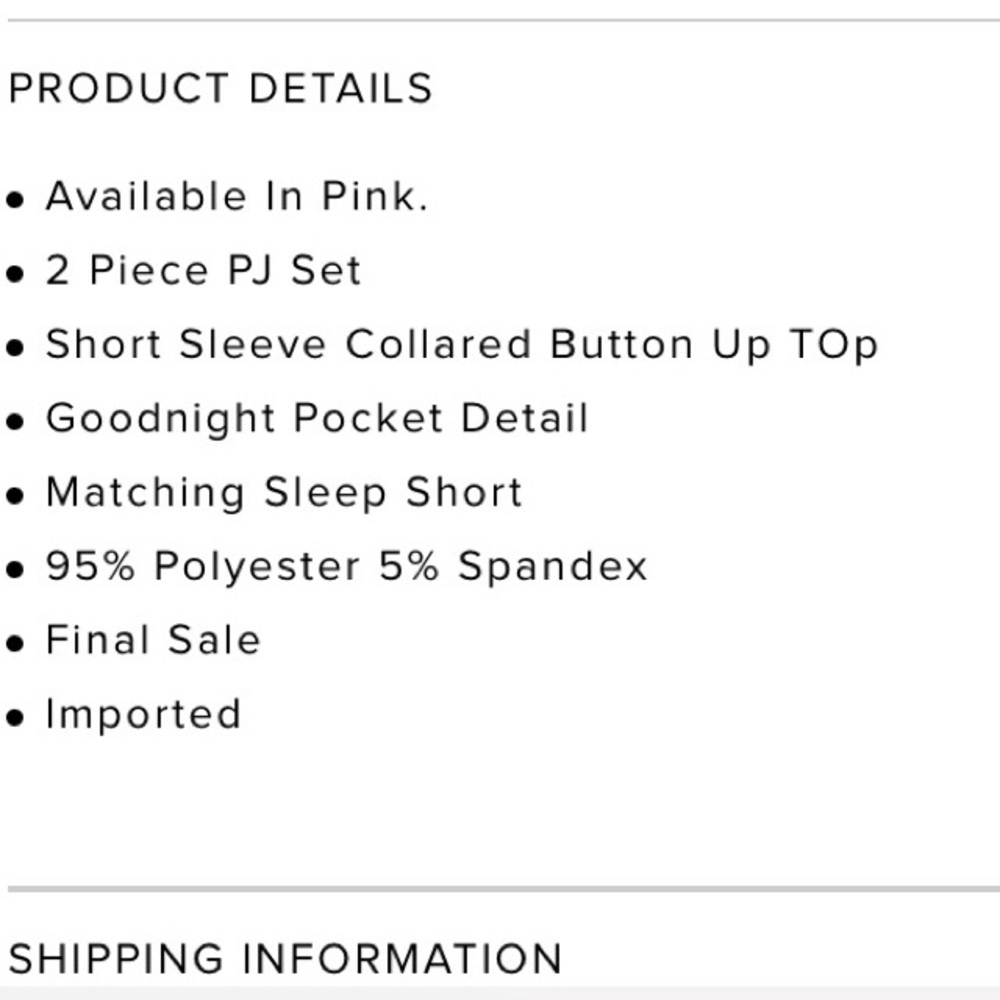
Task: Click the bullet beside "95% Polyester"
Action: click(15, 569)
